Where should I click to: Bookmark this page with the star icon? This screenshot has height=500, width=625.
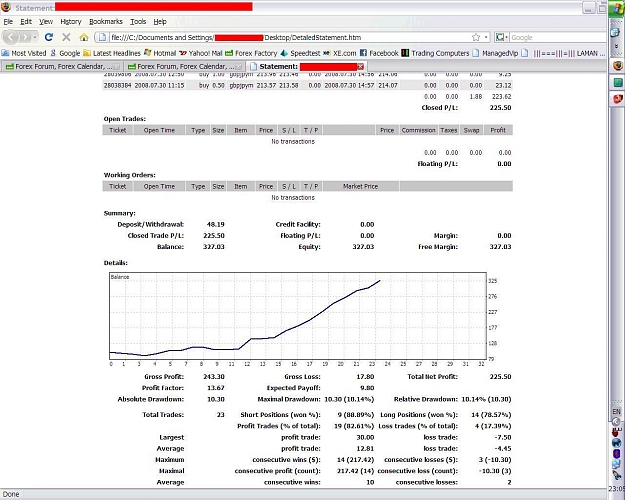[476, 37]
